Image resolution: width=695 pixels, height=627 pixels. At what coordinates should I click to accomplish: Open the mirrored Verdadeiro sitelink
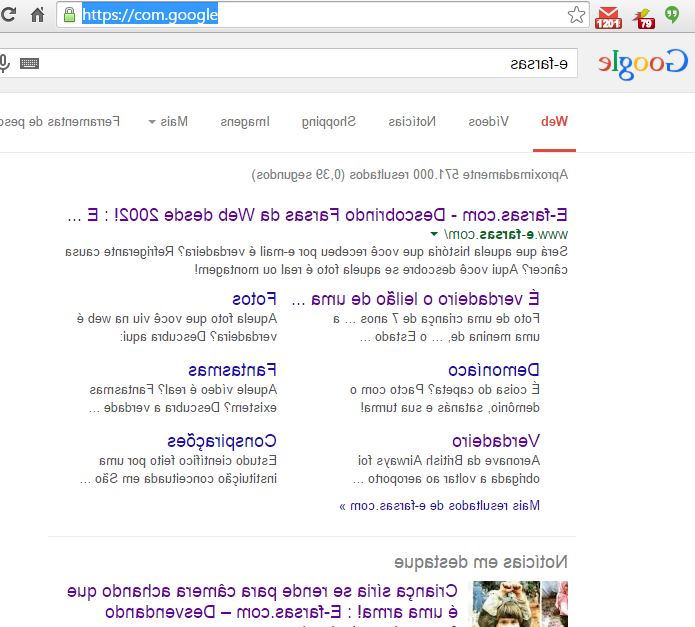click(x=496, y=441)
